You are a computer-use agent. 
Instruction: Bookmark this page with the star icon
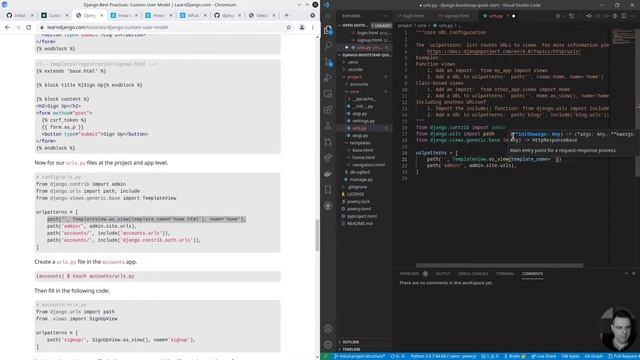(x=289, y=27)
